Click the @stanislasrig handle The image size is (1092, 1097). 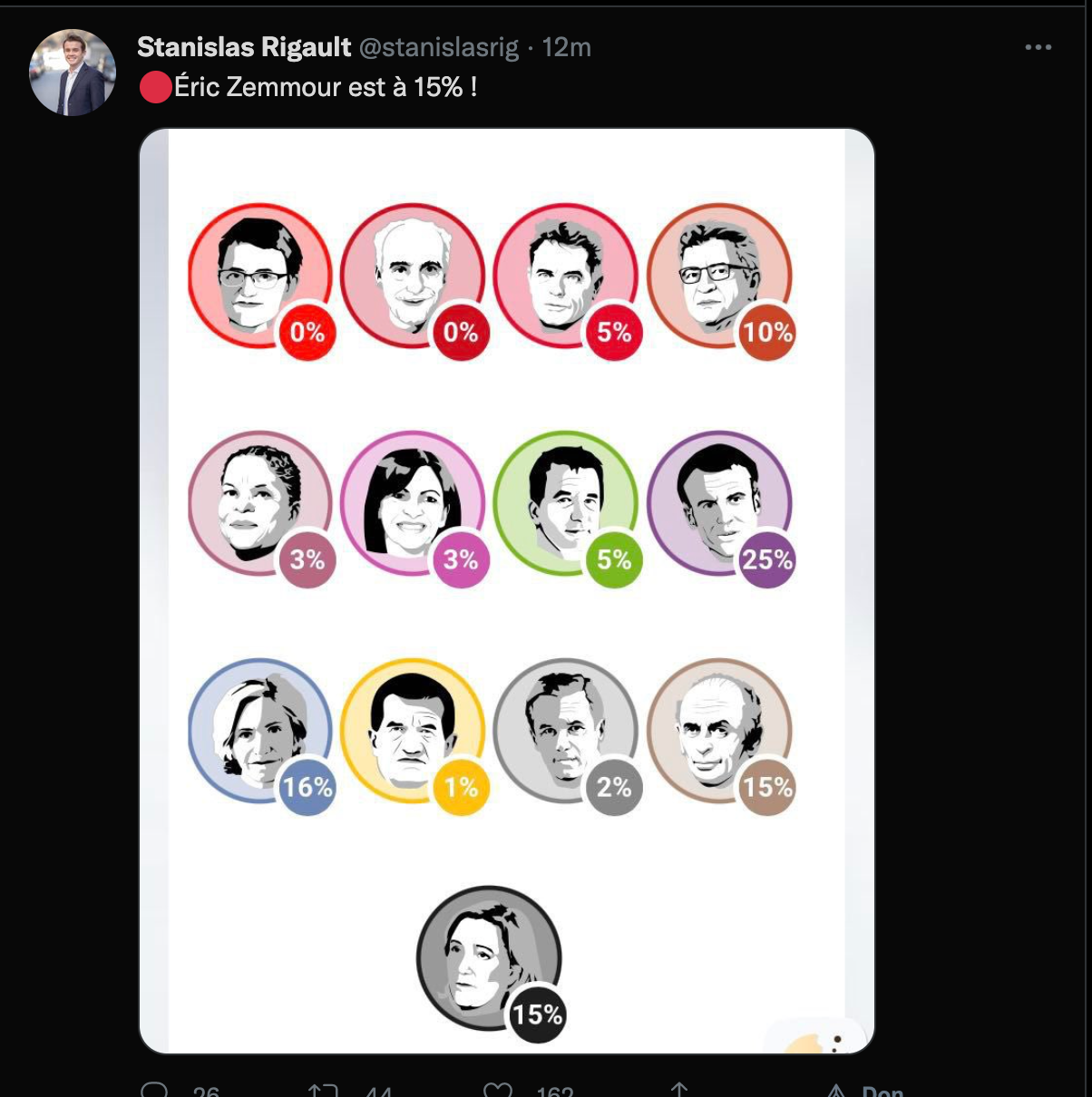click(x=439, y=47)
